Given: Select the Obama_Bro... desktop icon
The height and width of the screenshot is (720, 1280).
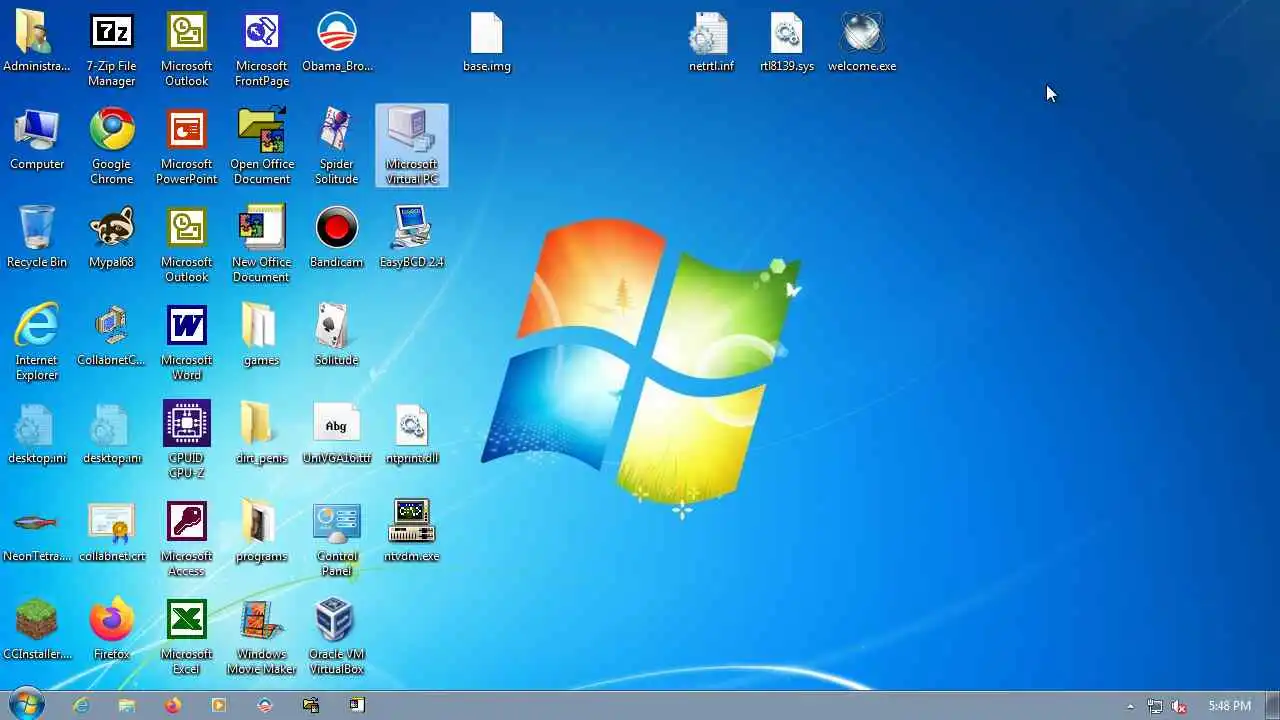Looking at the screenshot, I should (x=337, y=42).
